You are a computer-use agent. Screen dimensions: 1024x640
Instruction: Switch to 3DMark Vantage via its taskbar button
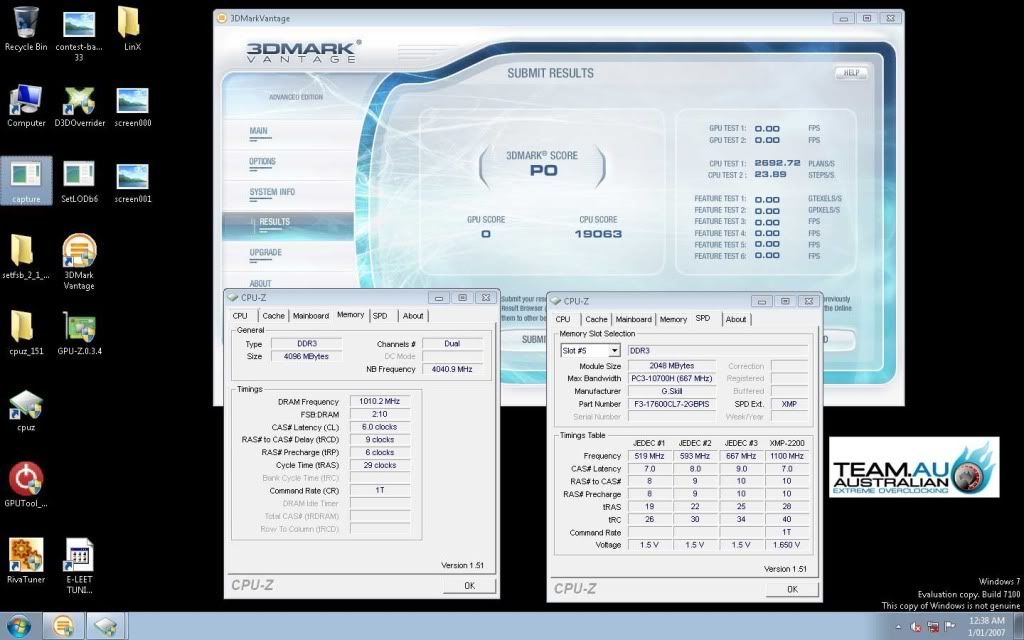[x=63, y=626]
